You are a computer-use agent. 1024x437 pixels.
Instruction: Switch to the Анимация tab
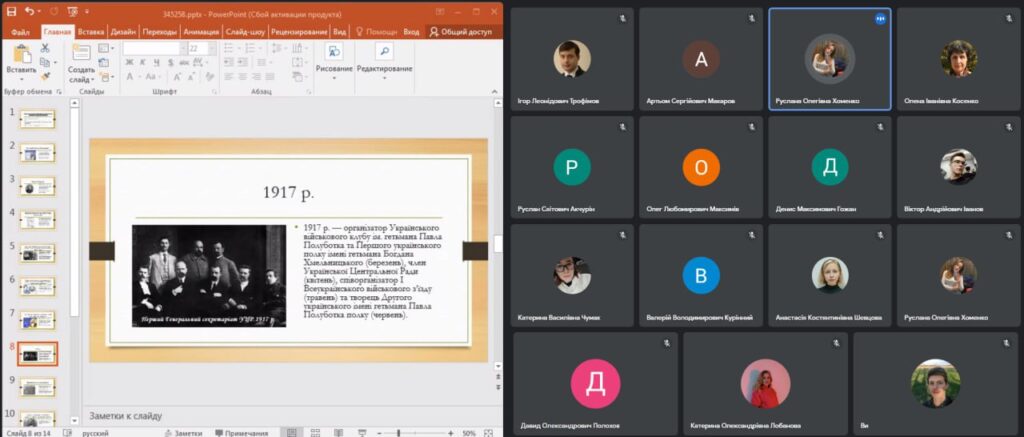(200, 32)
